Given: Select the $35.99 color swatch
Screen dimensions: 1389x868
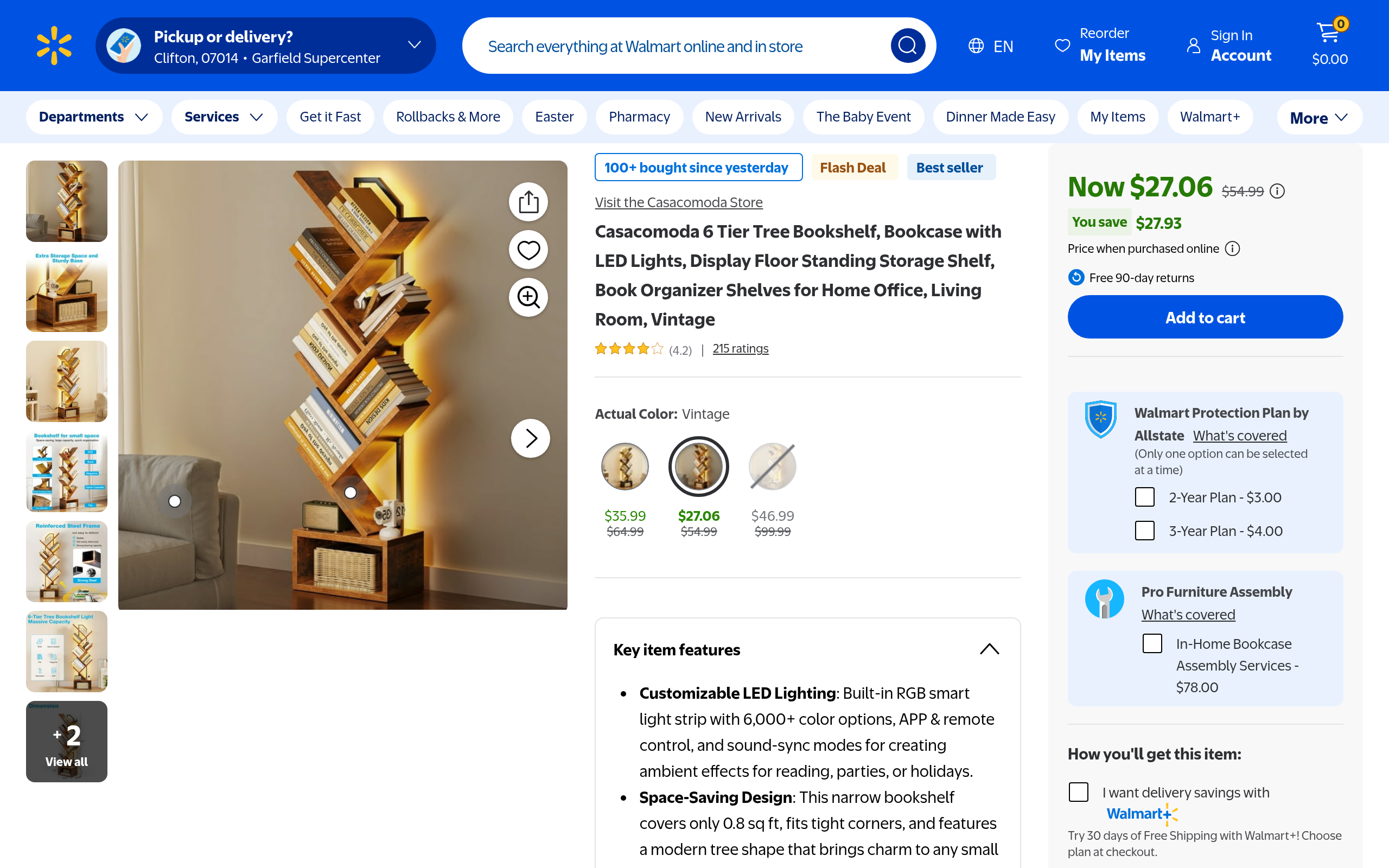Looking at the screenshot, I should [x=625, y=466].
